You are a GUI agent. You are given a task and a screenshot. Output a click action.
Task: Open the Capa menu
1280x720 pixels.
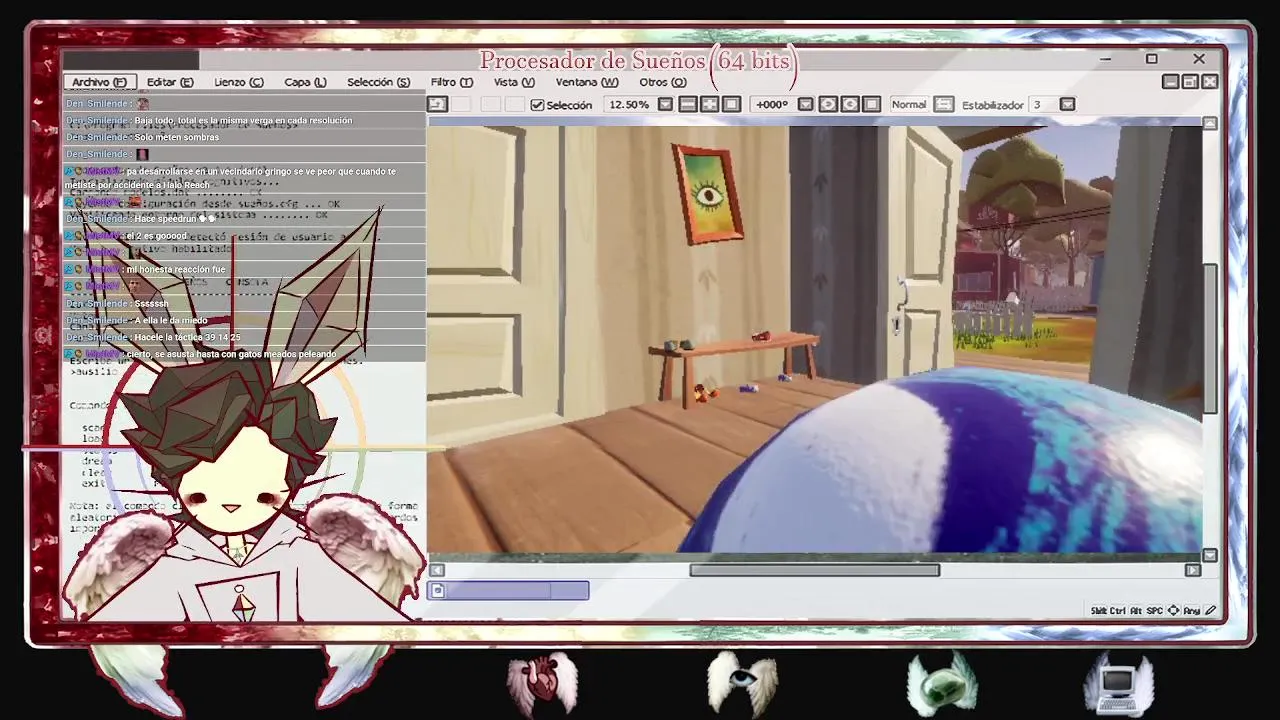coord(305,82)
